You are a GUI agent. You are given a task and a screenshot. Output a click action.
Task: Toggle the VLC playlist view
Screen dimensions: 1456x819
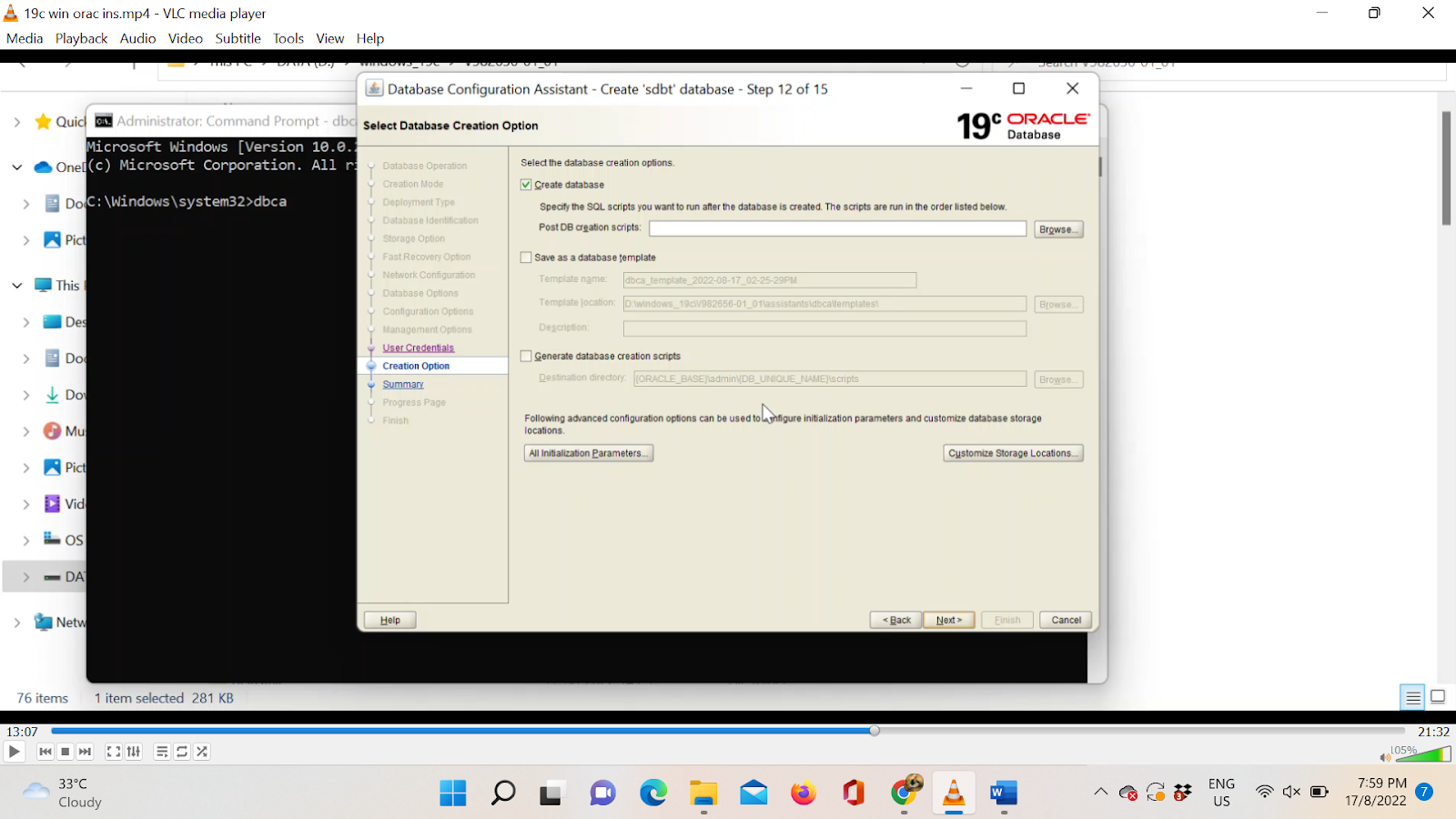click(x=162, y=752)
